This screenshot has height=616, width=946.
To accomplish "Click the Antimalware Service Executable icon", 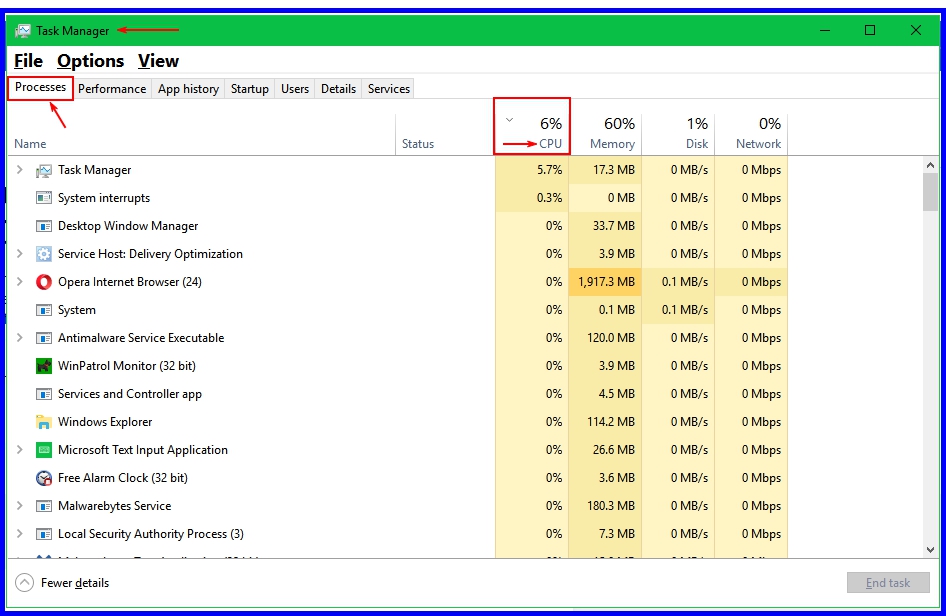I will (43, 338).
